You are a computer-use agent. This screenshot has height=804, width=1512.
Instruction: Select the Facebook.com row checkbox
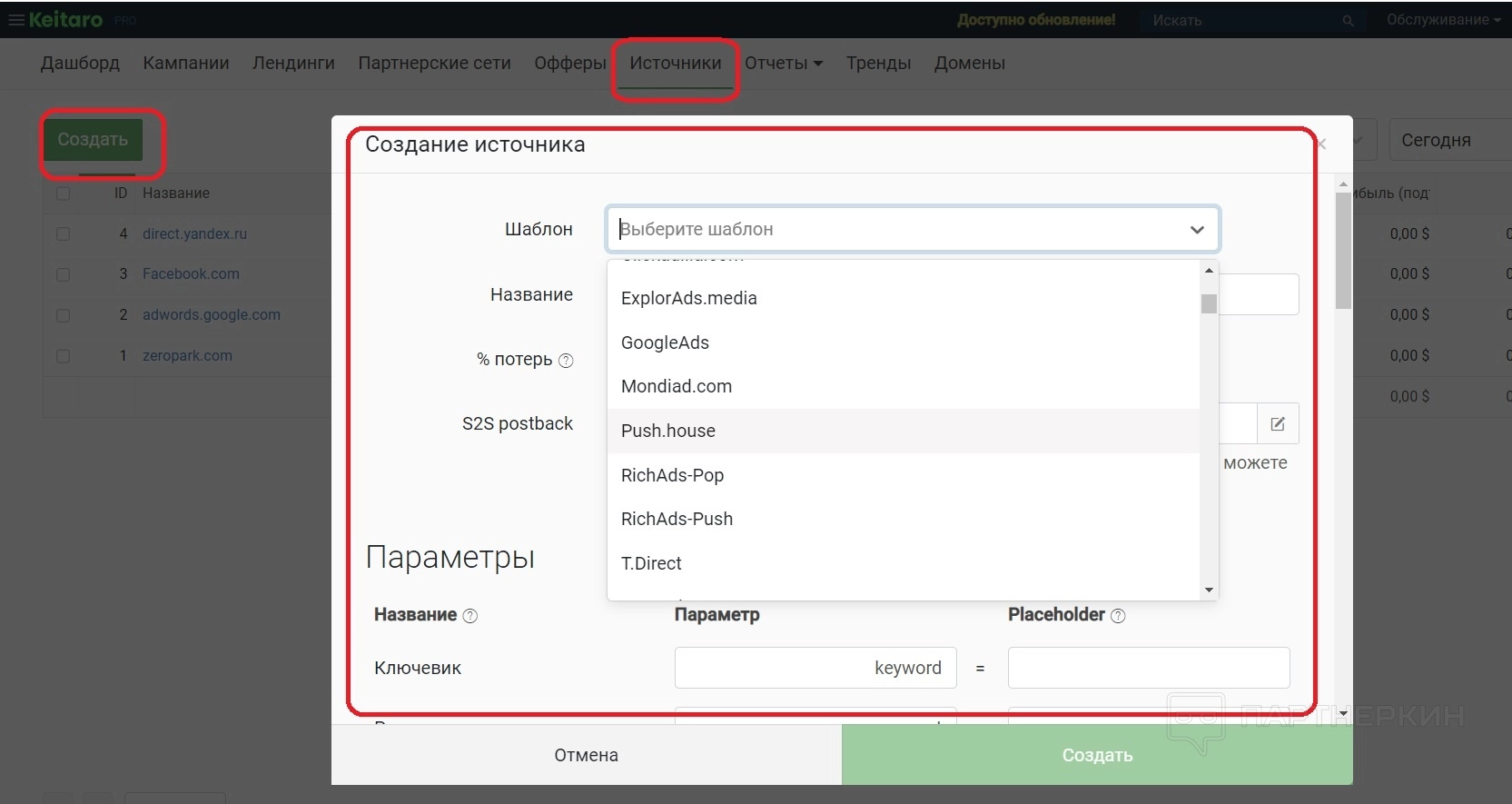[x=64, y=274]
